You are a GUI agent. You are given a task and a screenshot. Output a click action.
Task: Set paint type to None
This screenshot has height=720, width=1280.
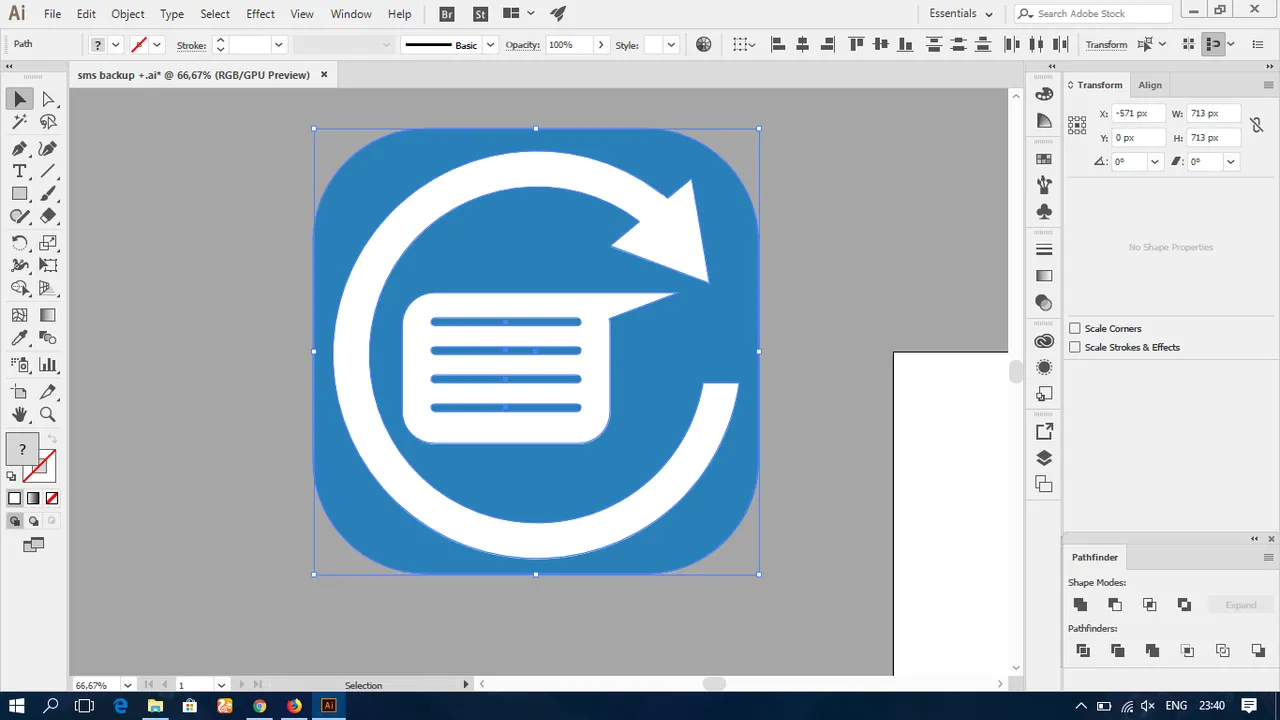[52, 498]
